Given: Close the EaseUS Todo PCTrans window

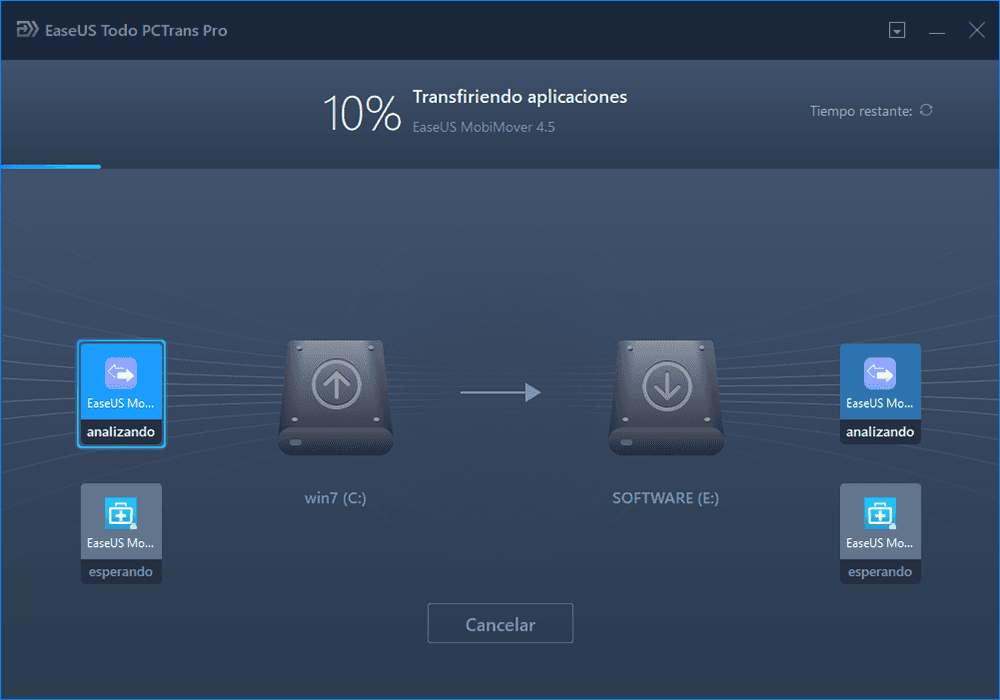Looking at the screenshot, I should click(x=976, y=30).
